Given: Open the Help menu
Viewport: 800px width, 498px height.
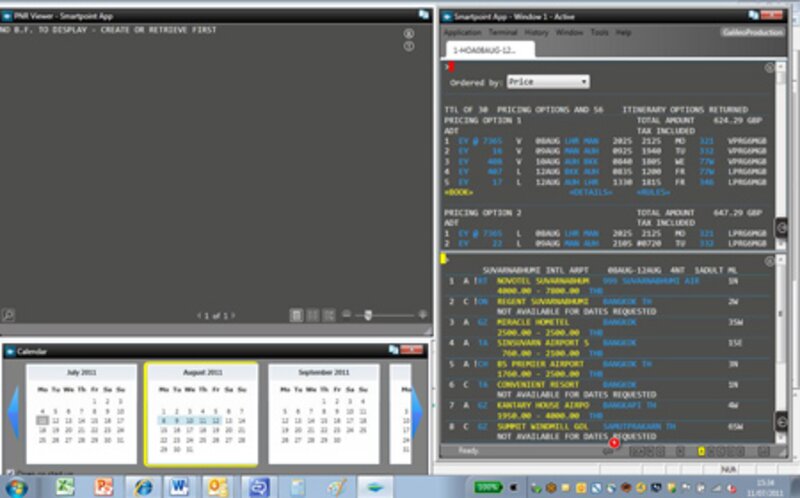Looking at the screenshot, I should click(623, 32).
